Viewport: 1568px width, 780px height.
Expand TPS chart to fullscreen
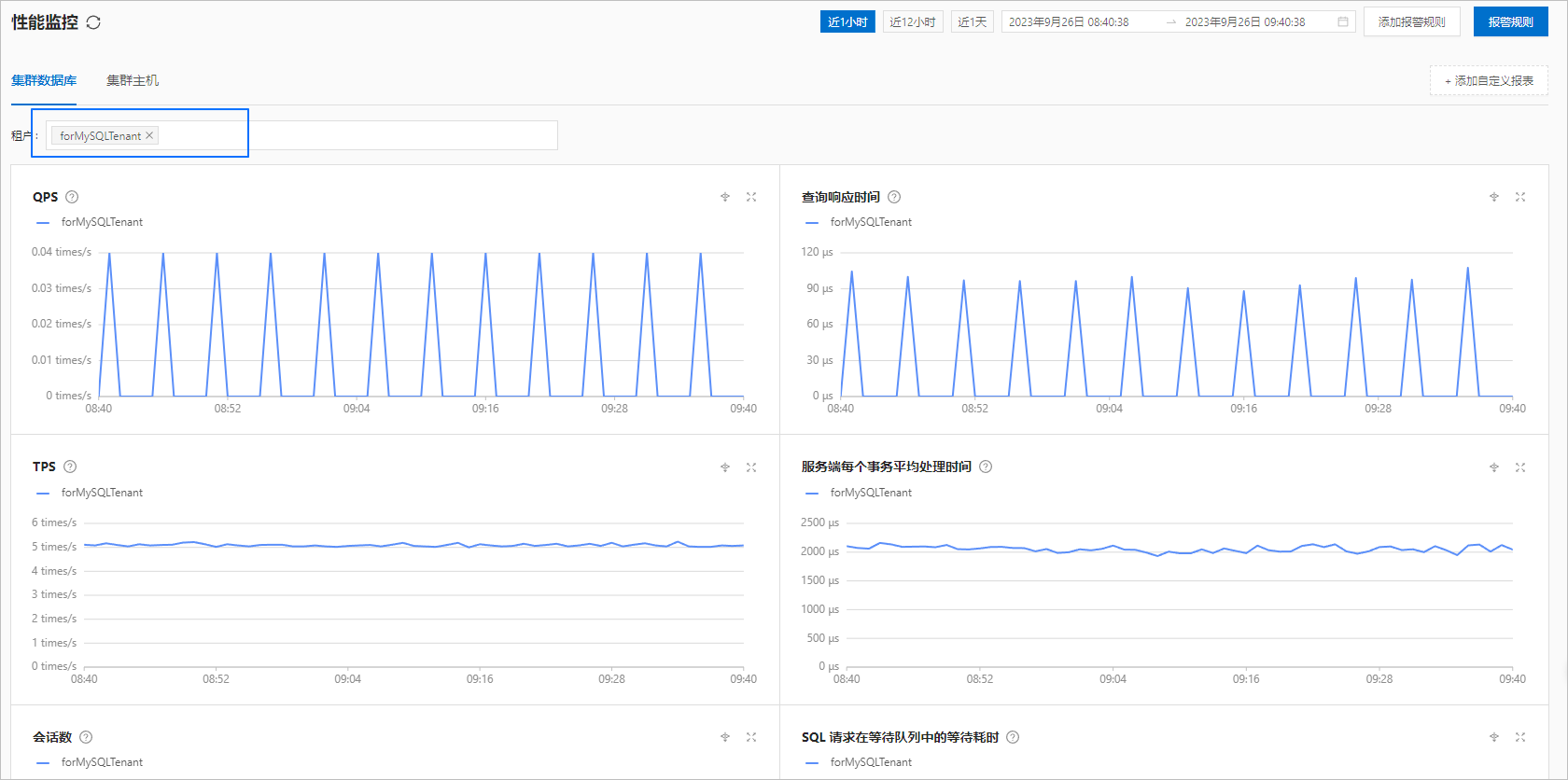pyautogui.click(x=751, y=467)
